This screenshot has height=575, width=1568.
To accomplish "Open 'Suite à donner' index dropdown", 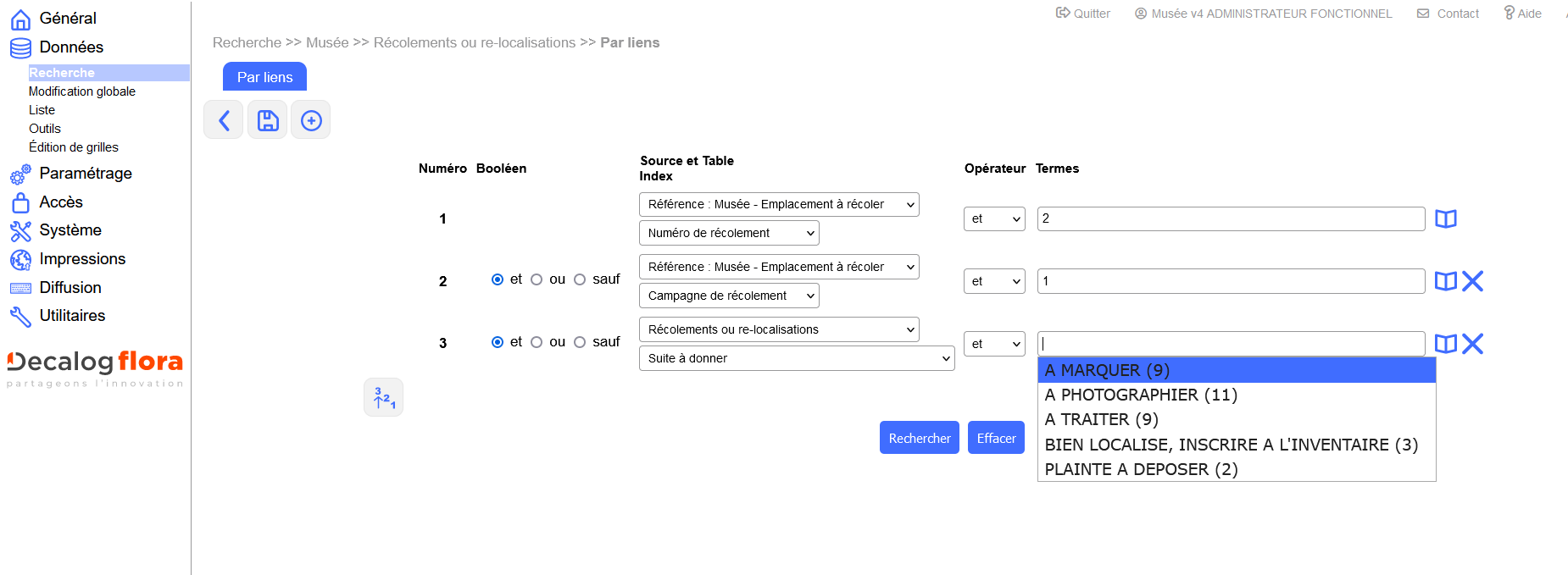I will (x=796, y=358).
